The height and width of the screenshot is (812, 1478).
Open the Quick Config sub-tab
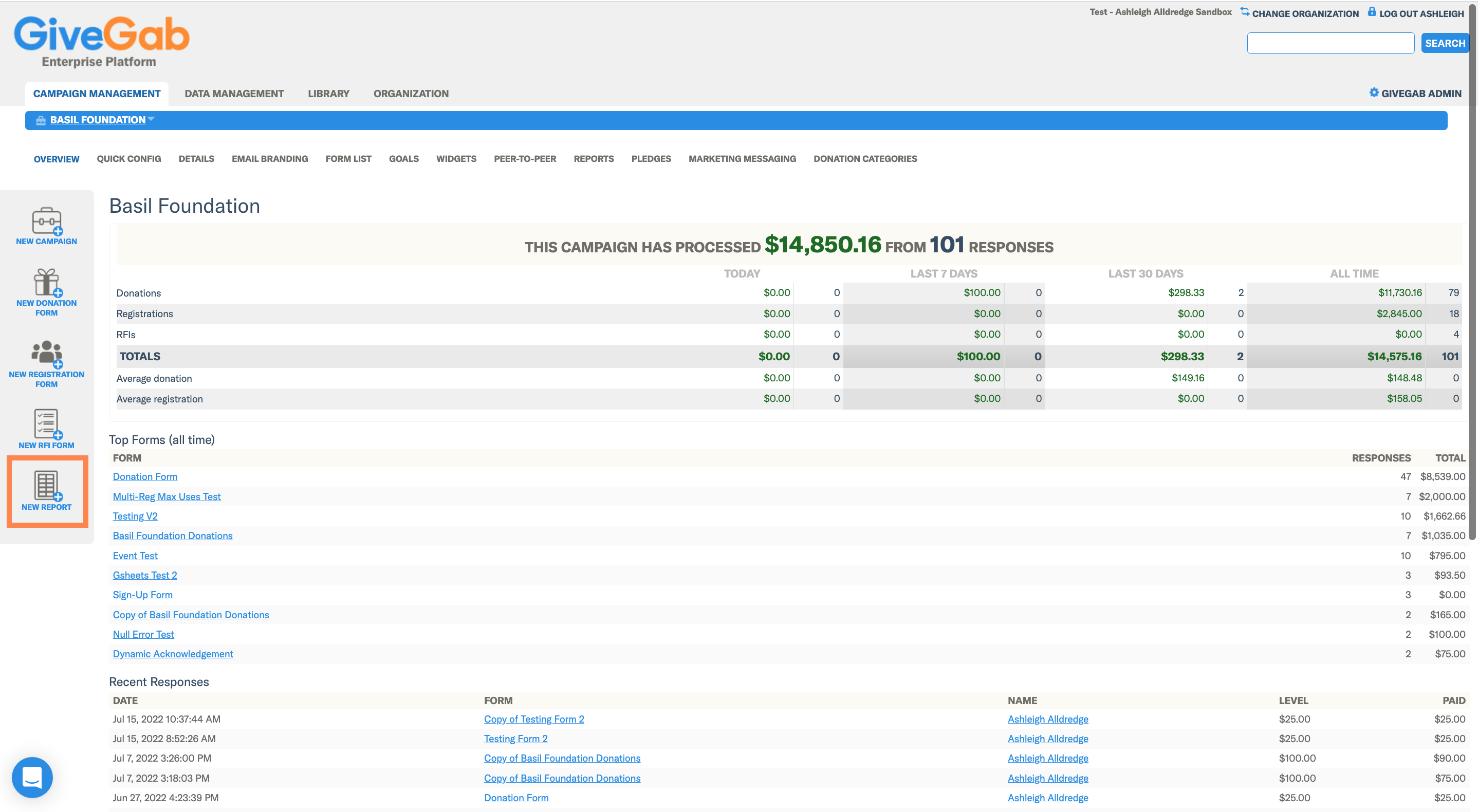click(x=129, y=158)
